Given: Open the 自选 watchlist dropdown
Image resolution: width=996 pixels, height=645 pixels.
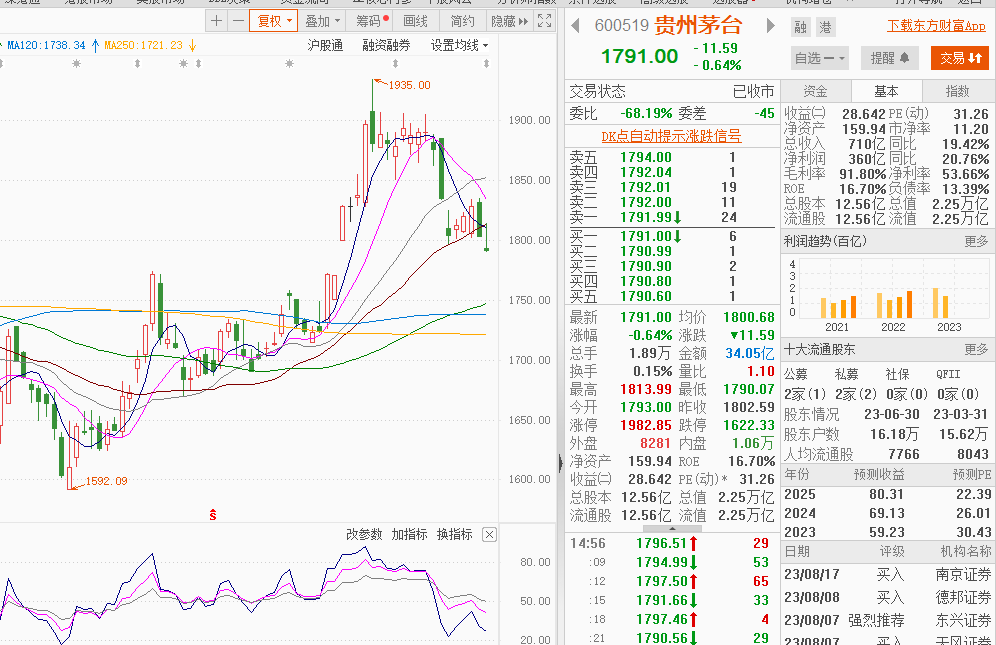Looking at the screenshot, I should pyautogui.click(x=820, y=58).
